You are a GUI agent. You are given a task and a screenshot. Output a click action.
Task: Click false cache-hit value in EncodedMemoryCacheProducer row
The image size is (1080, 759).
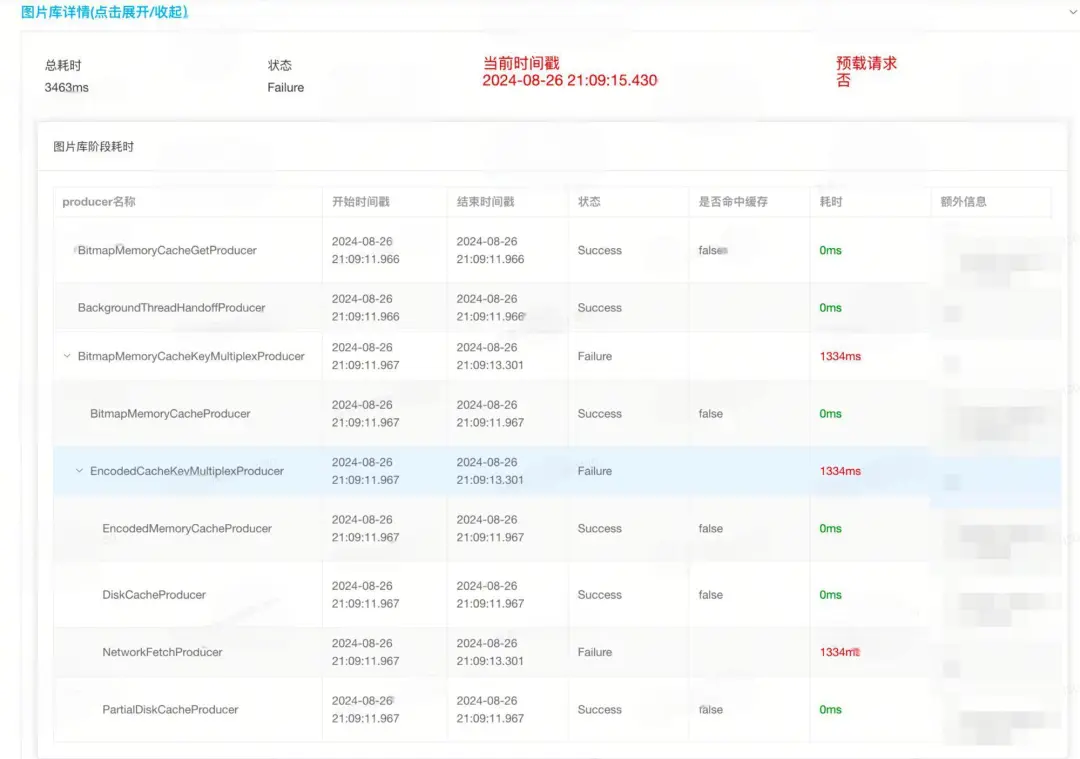pos(710,528)
